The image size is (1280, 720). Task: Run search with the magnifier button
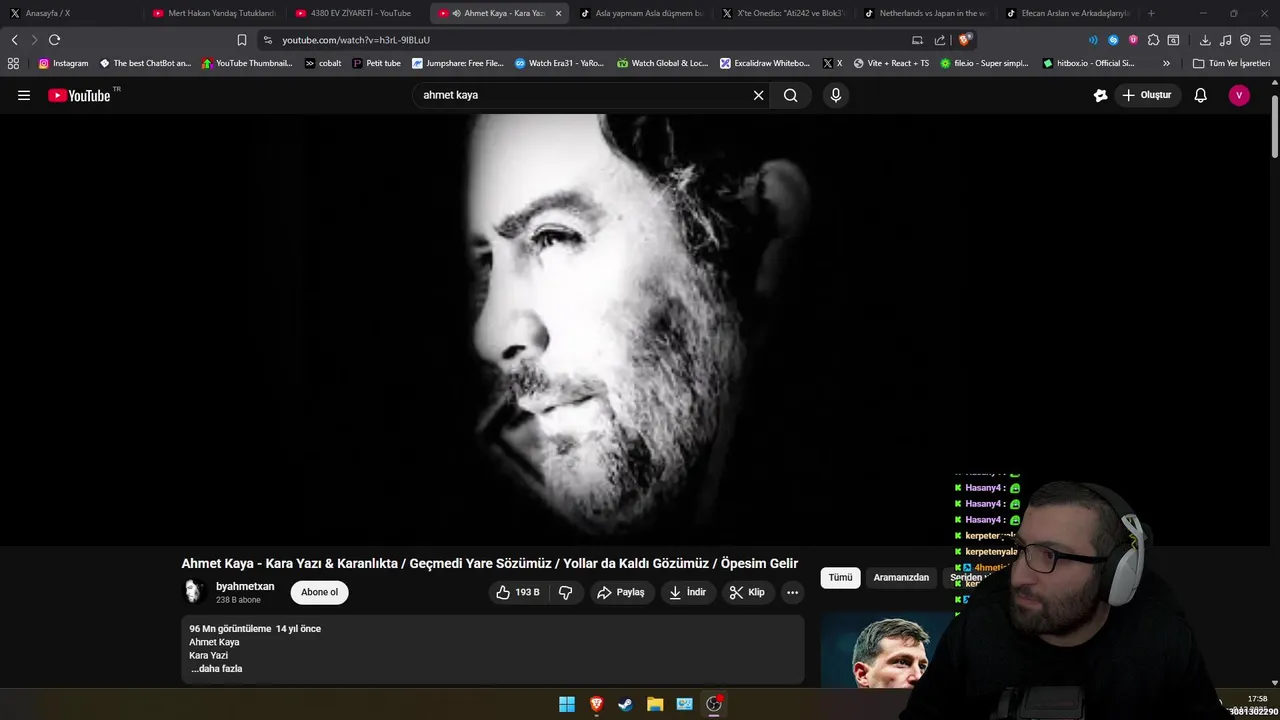(790, 95)
